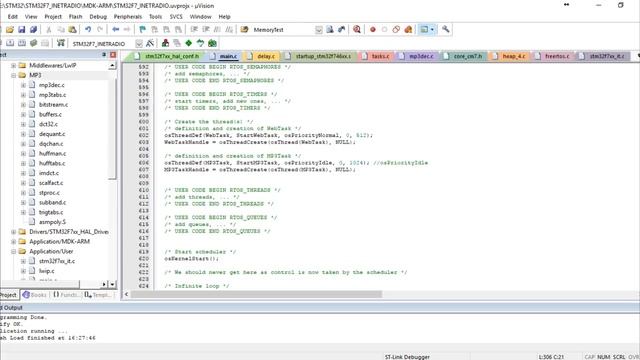This screenshot has height=360, width=640.
Task: Open the window layout dropdown arrow
Action: (432, 29)
